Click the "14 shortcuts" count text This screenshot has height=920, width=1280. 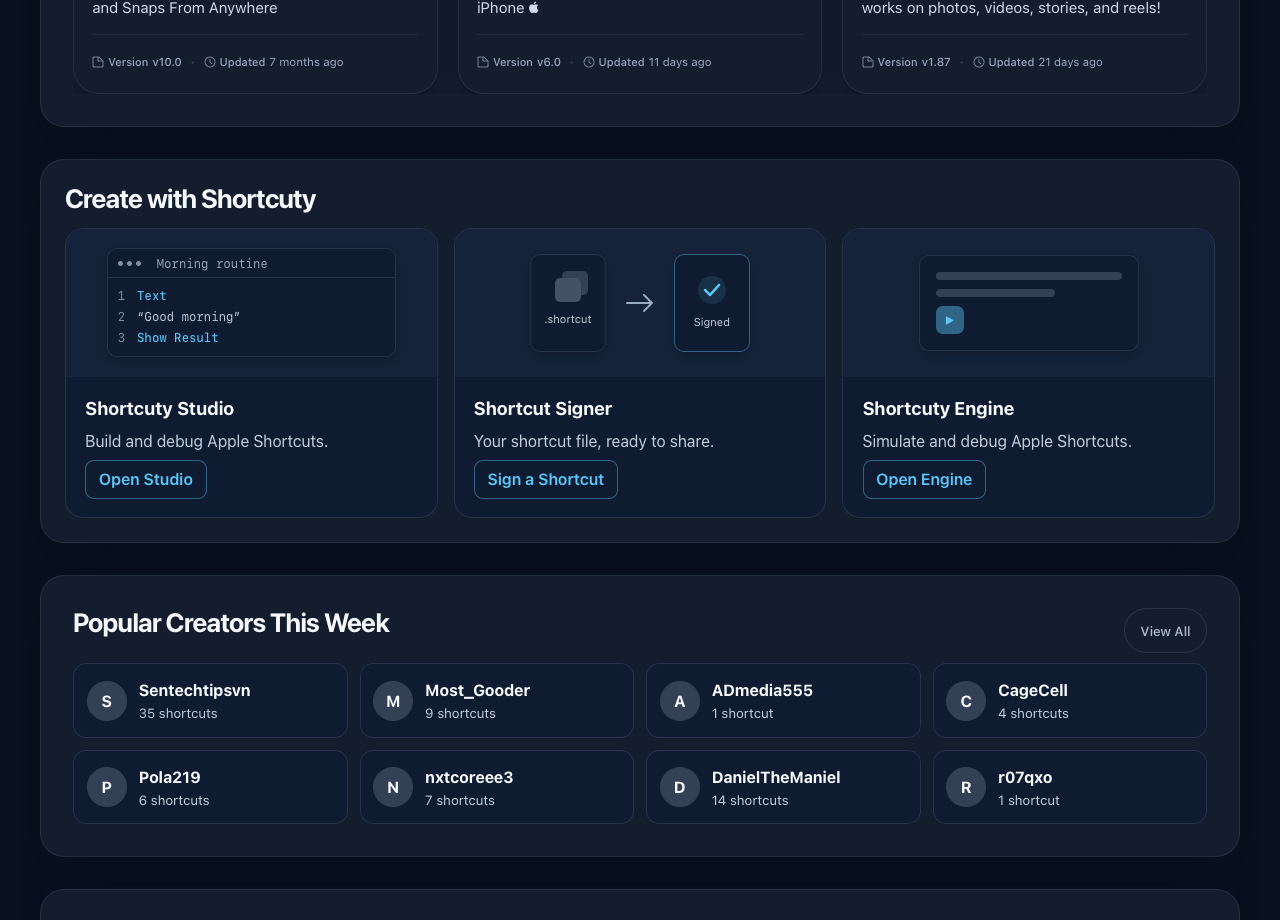(x=750, y=800)
